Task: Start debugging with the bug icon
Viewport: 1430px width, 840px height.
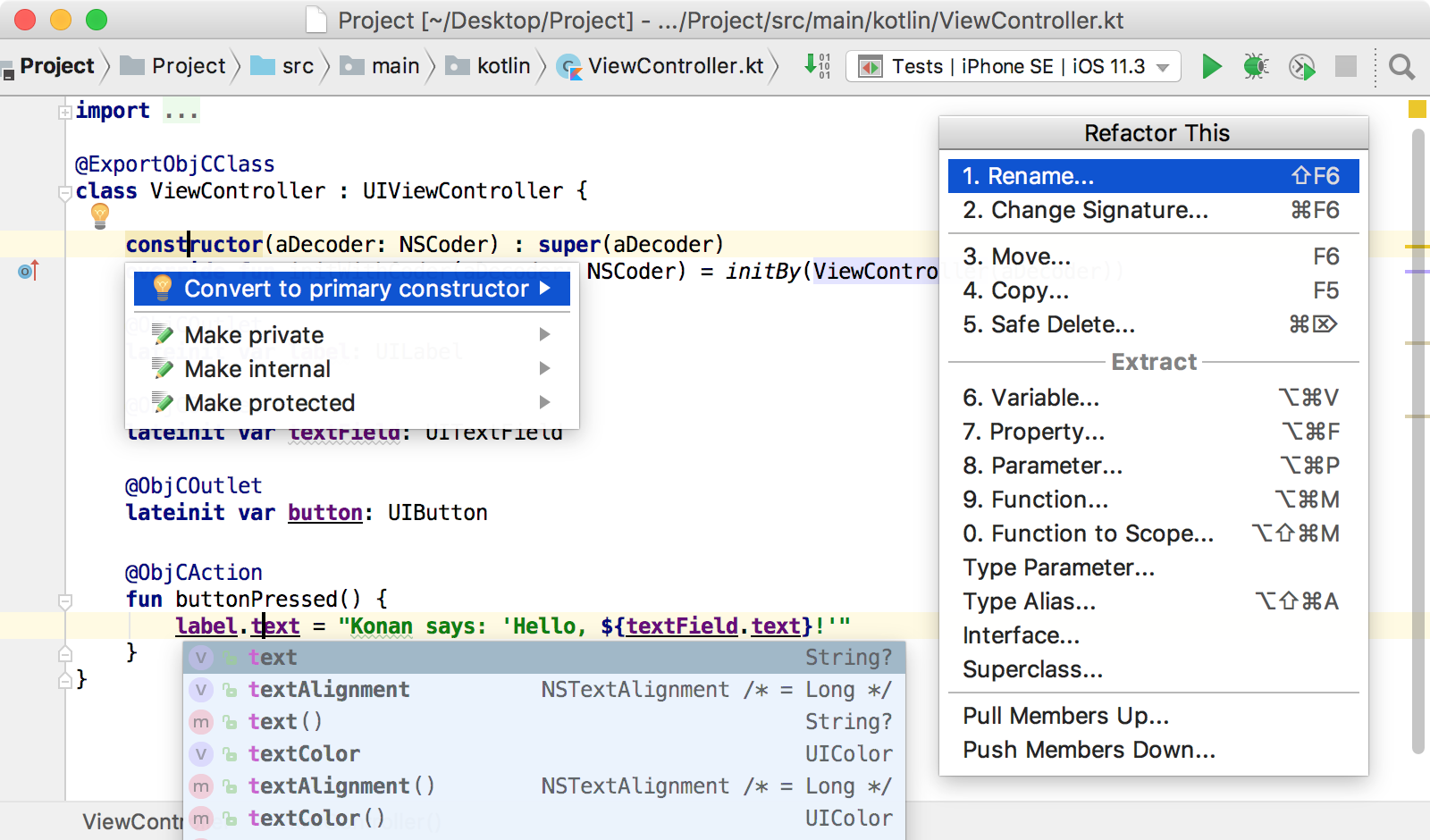Action: tap(1256, 66)
